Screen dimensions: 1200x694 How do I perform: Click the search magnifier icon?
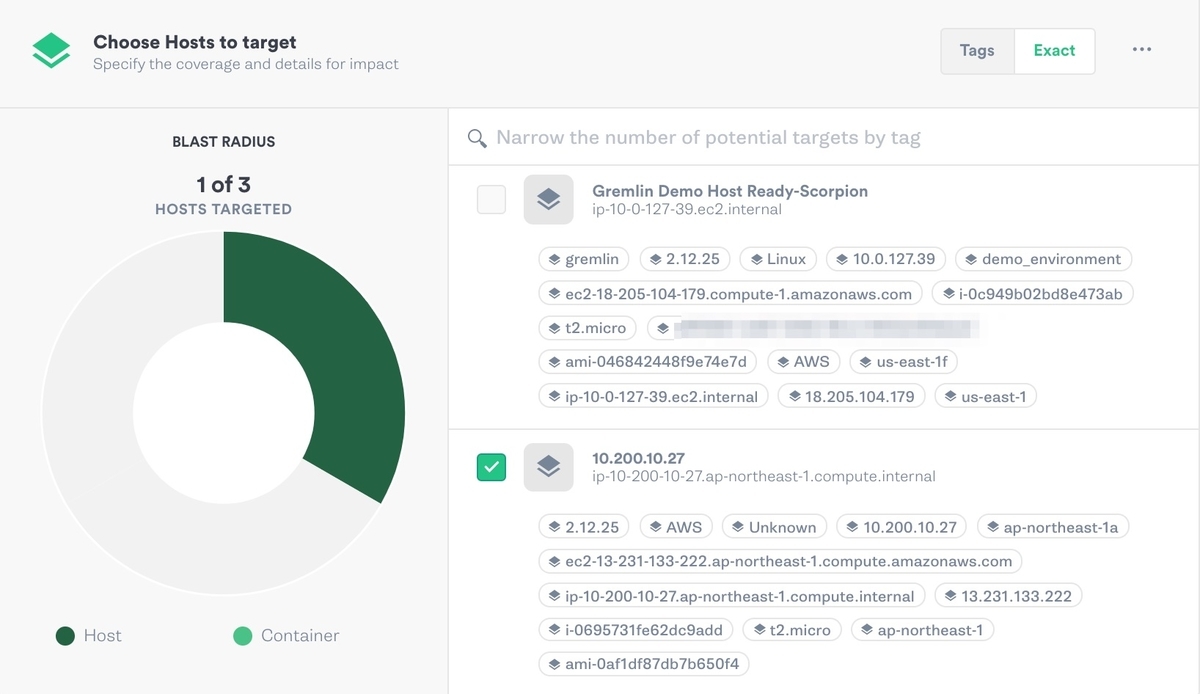477,137
